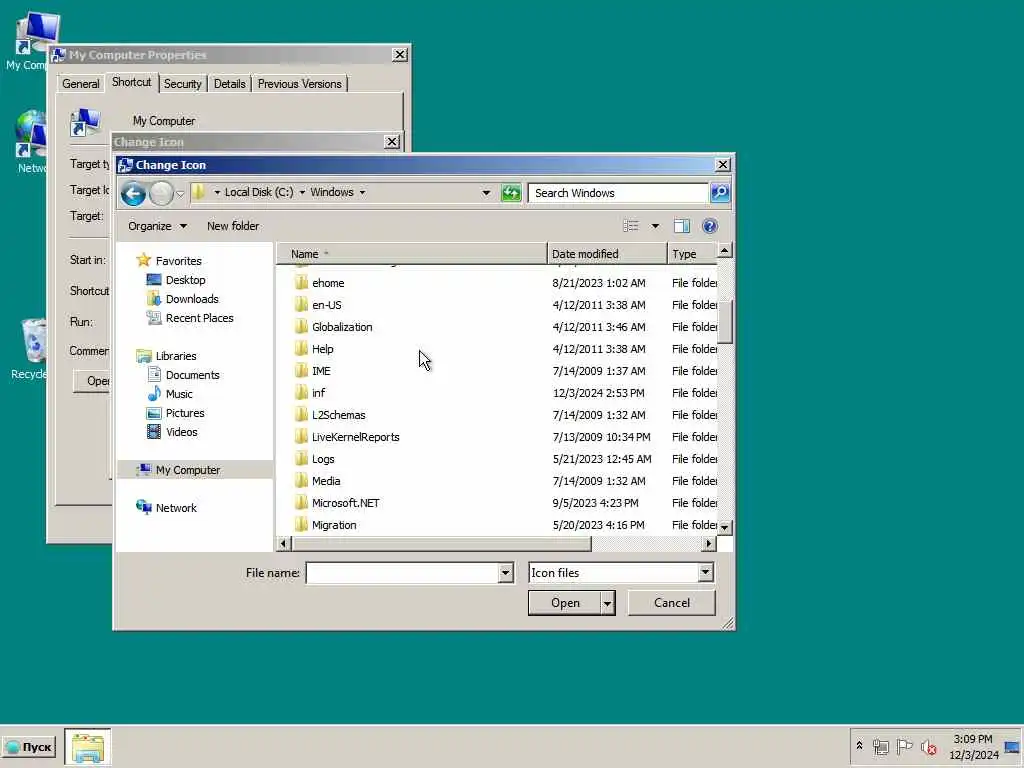
Task: Select Documents library
Action: coord(192,375)
